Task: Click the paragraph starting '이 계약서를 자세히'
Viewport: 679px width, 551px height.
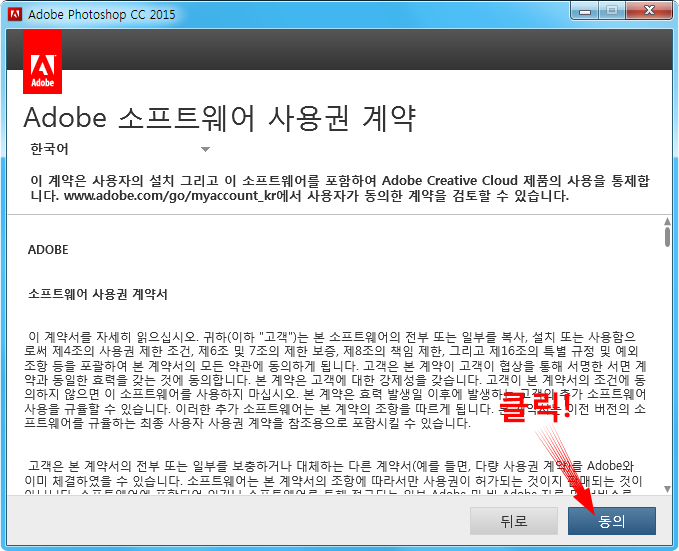Action: [335, 380]
